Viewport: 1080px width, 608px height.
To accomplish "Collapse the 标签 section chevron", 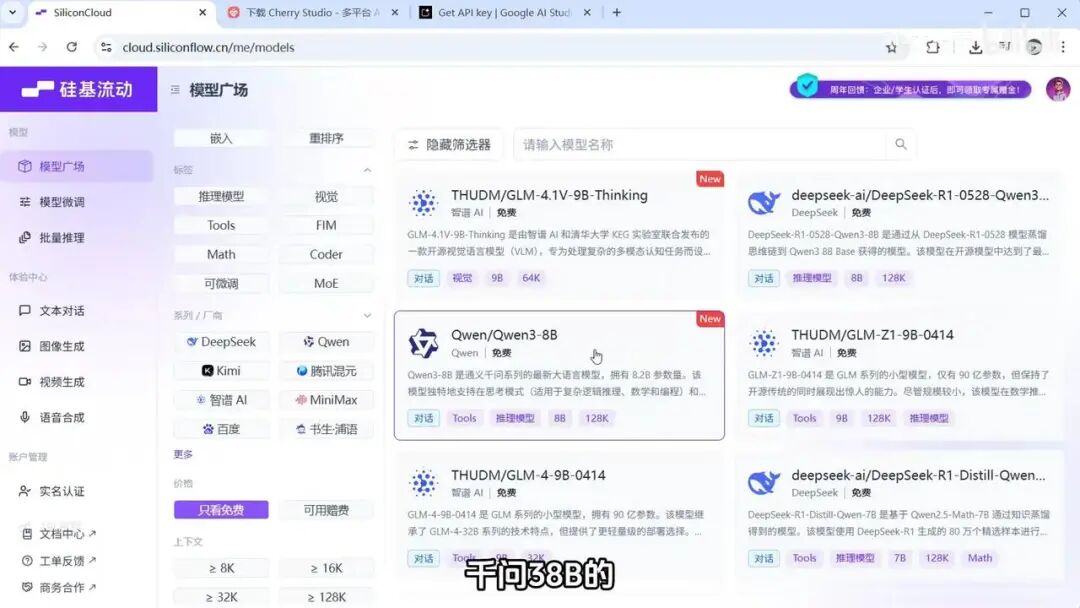I will tap(367, 170).
